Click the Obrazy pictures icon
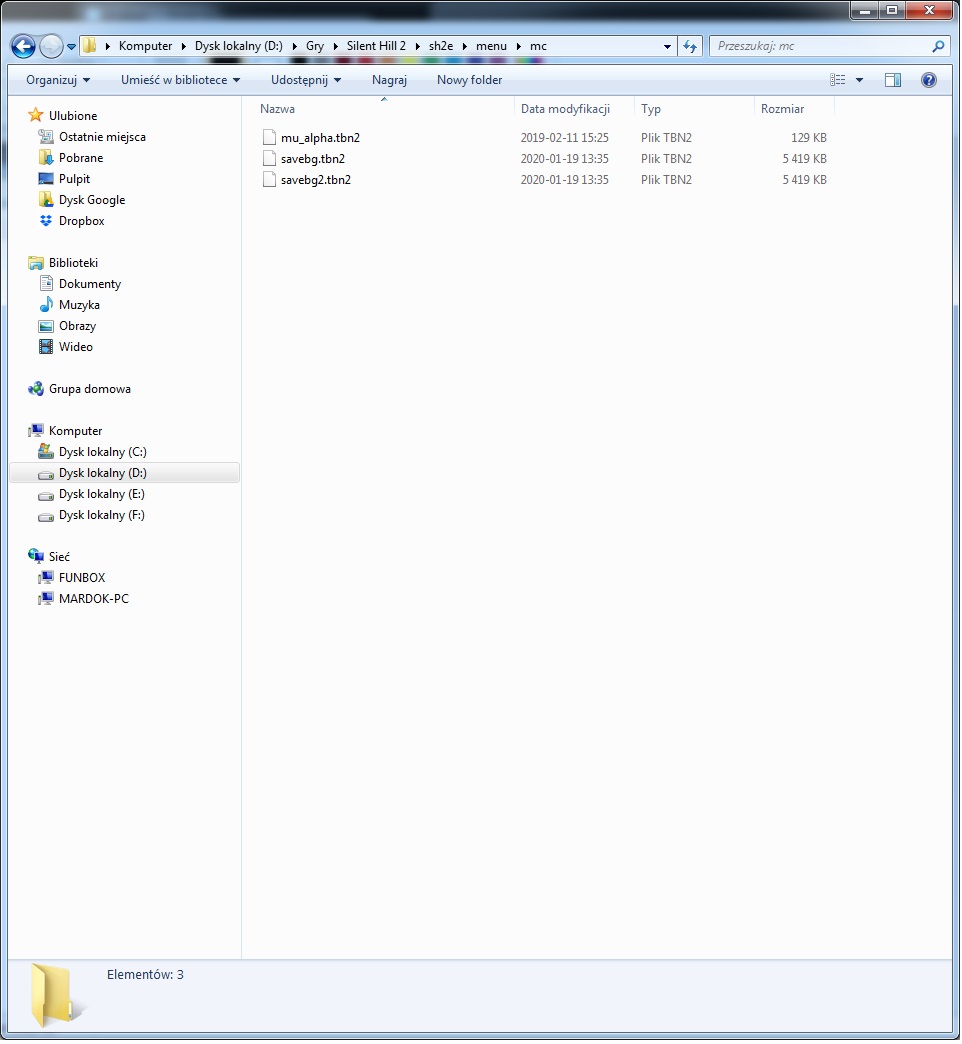Viewport: 962px width, 1044px height. [x=45, y=326]
